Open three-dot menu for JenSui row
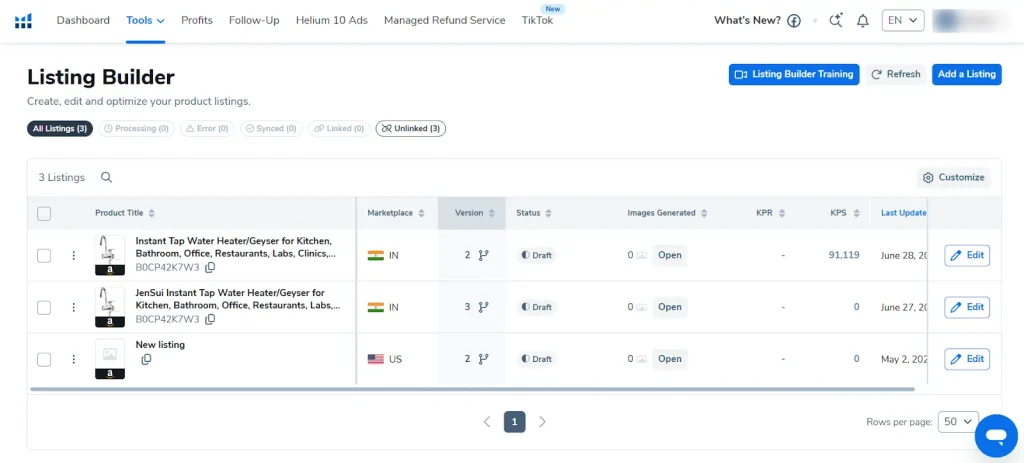 [74, 307]
